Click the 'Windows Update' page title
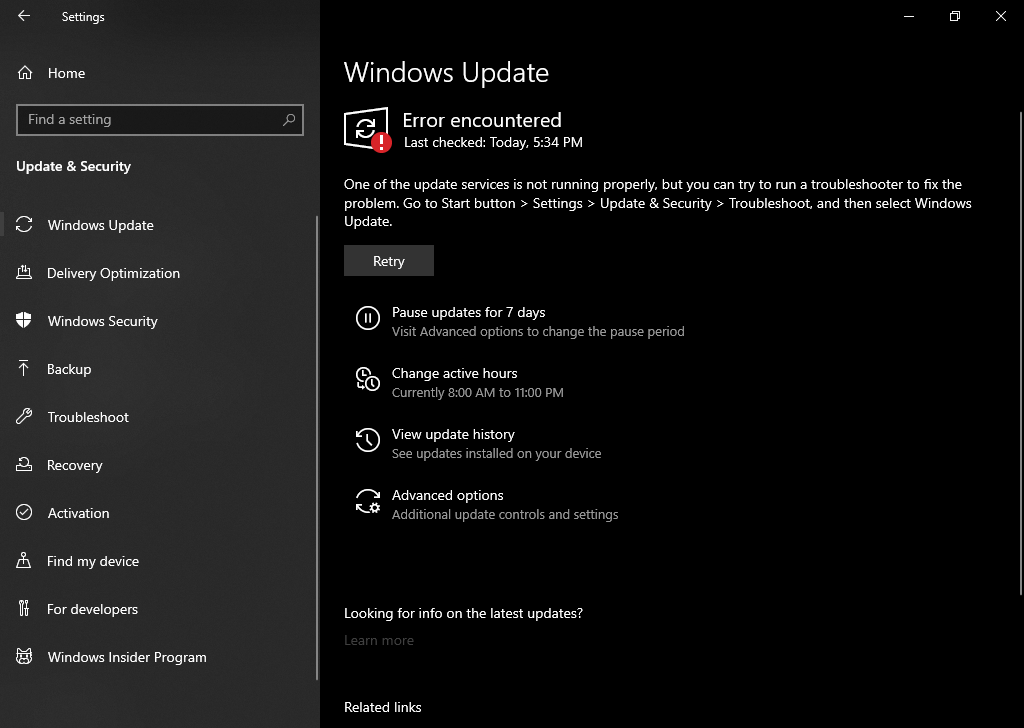This screenshot has width=1024, height=728. click(x=446, y=72)
